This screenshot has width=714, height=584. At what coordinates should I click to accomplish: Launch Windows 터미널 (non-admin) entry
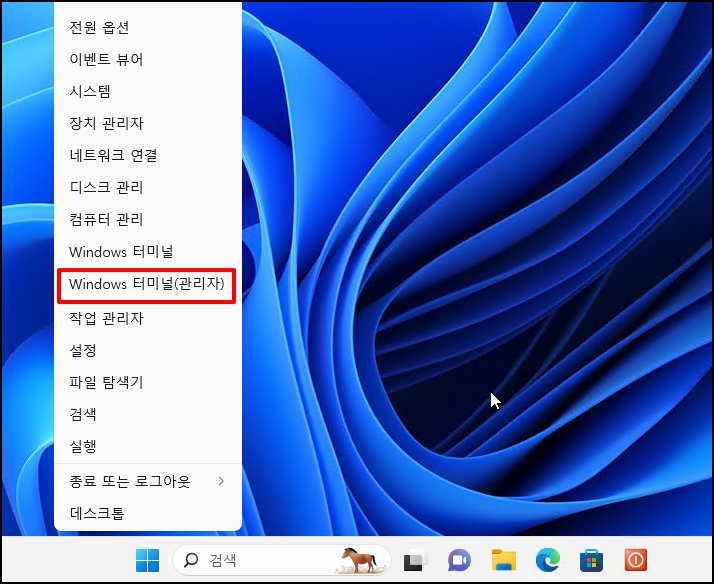click(x=148, y=252)
